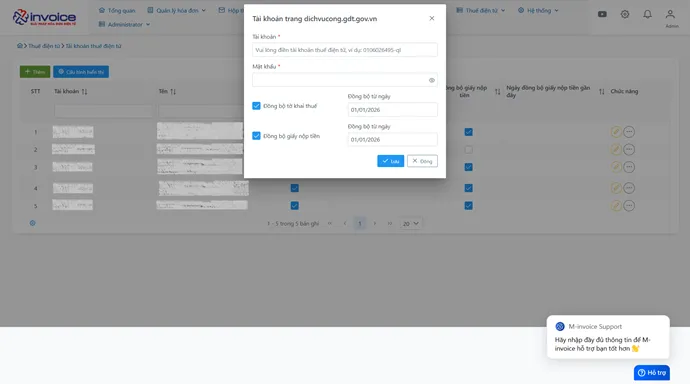
Task: Go to previous page of table
Action: (x=345, y=223)
